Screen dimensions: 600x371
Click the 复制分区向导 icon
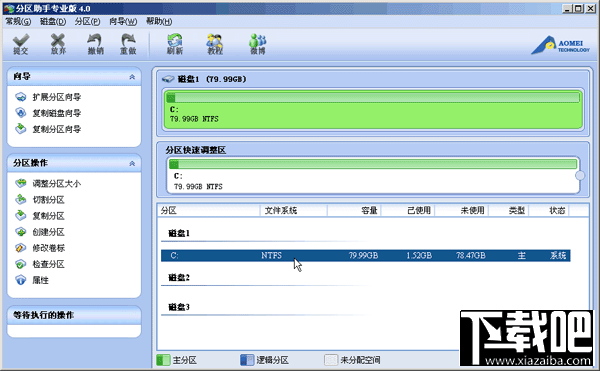(x=21, y=129)
